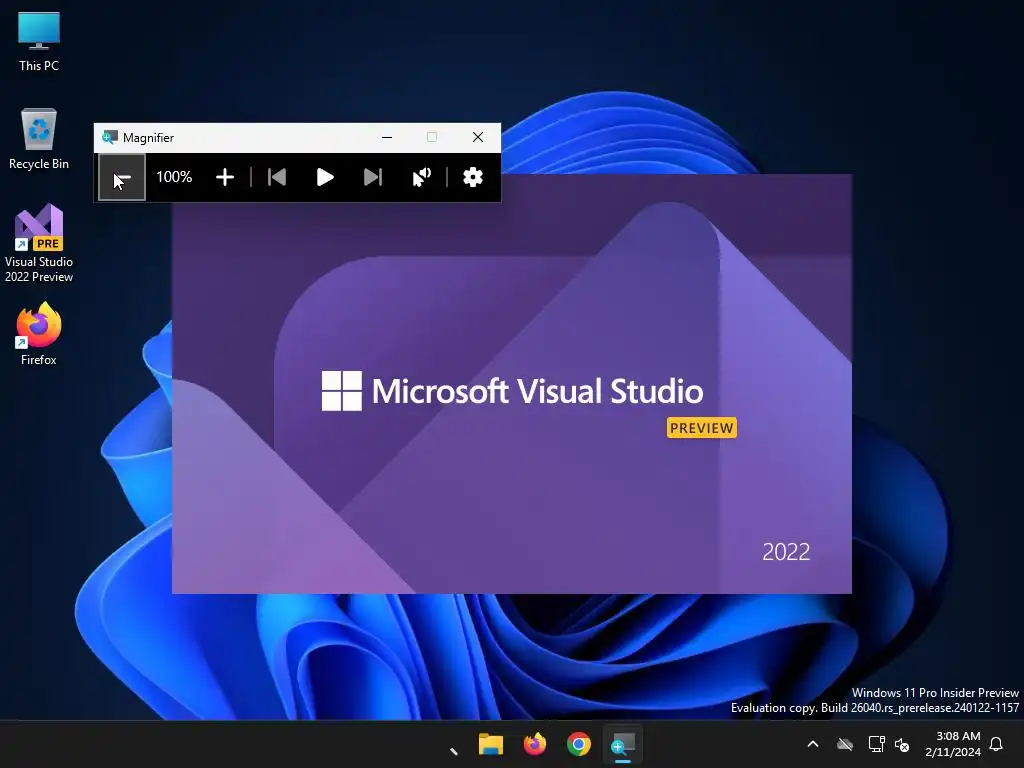
Task: Minimize the Magnifier window
Action: [387, 137]
